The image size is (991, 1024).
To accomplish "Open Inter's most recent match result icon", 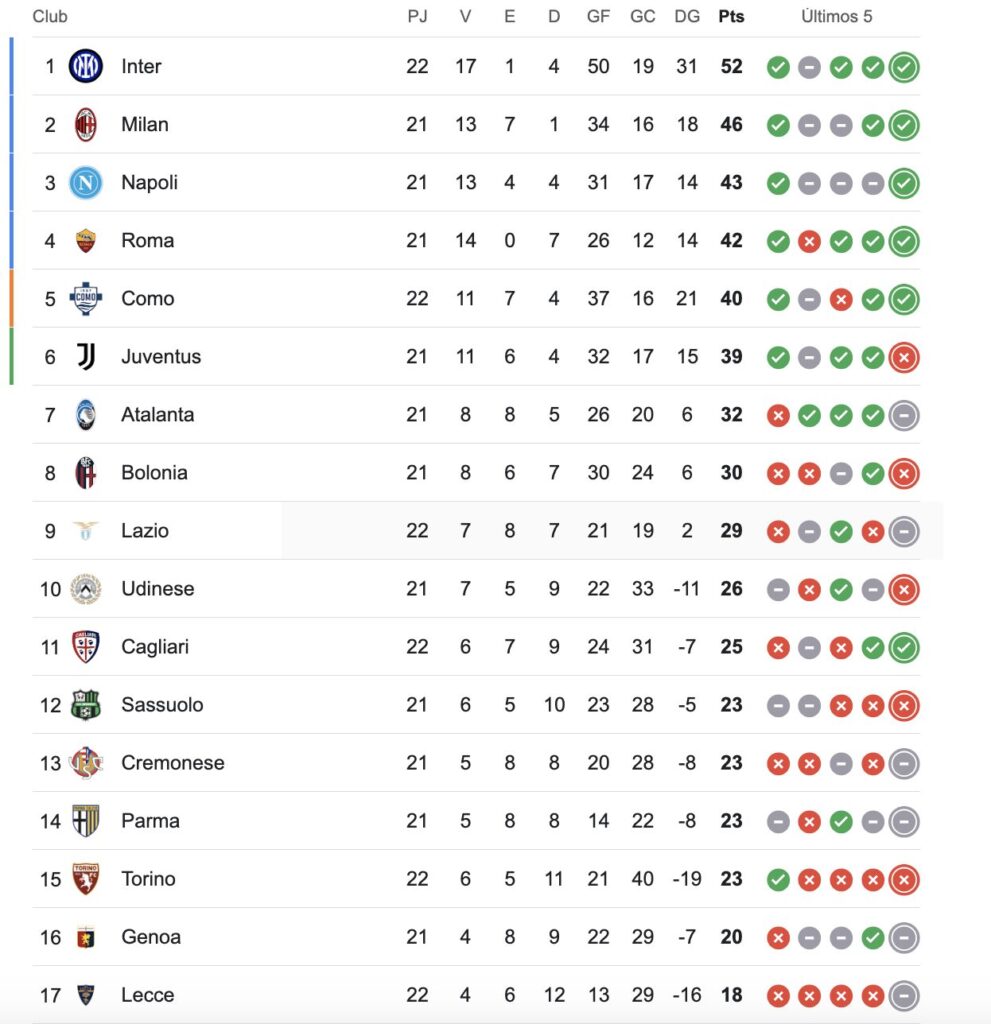I will [904, 67].
